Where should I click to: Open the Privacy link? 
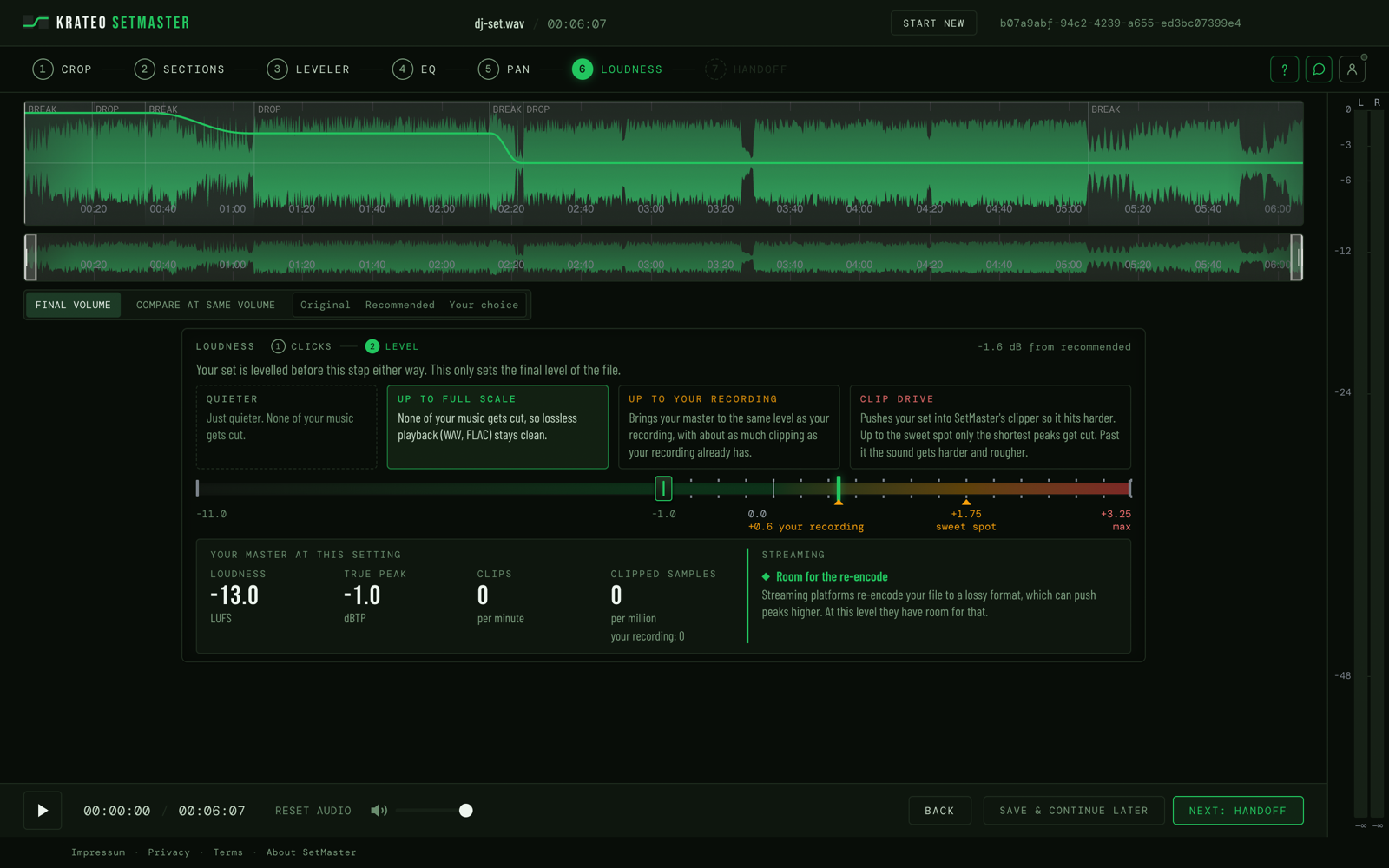pyautogui.click(x=169, y=852)
